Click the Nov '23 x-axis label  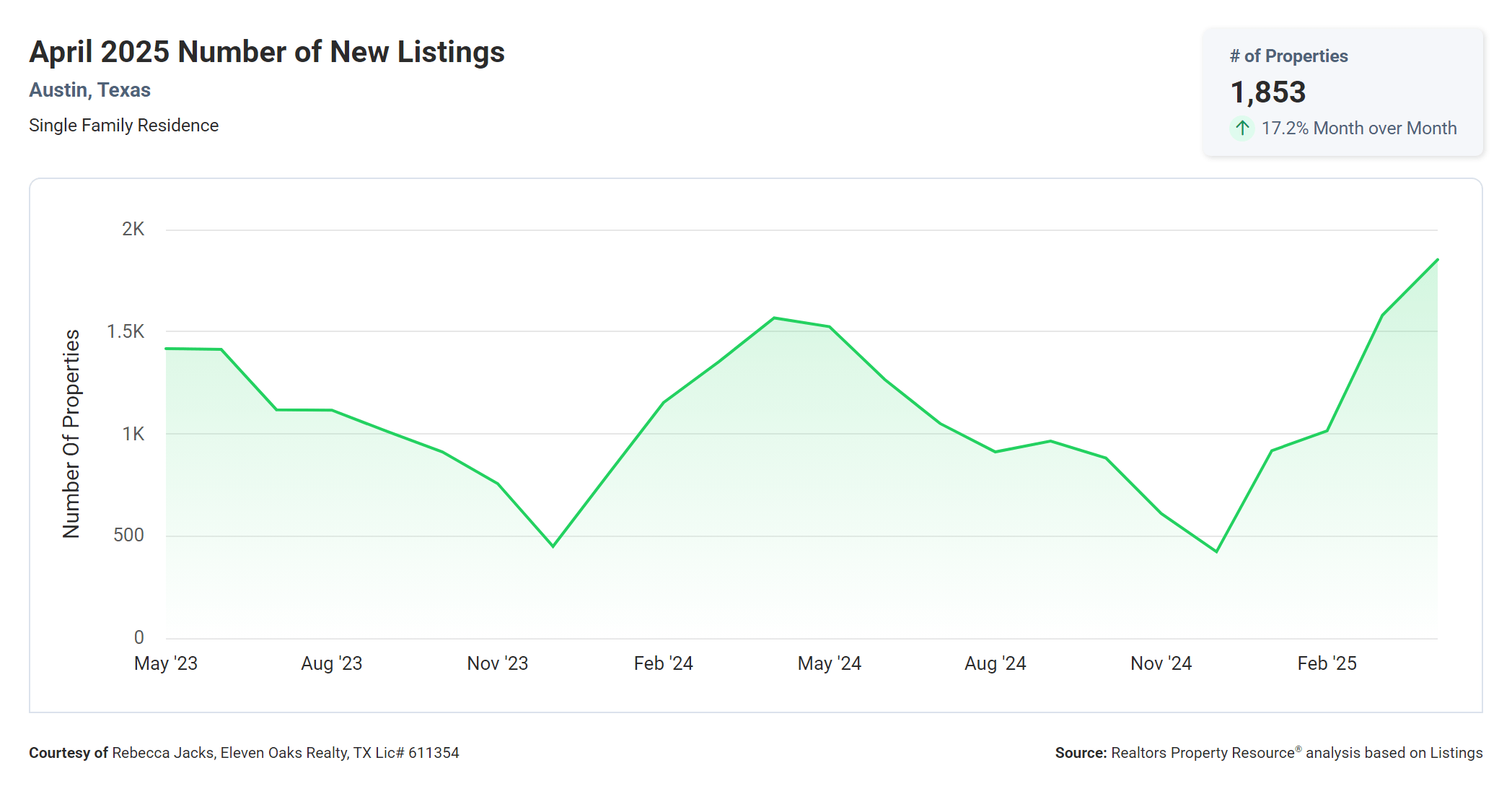coord(497,663)
